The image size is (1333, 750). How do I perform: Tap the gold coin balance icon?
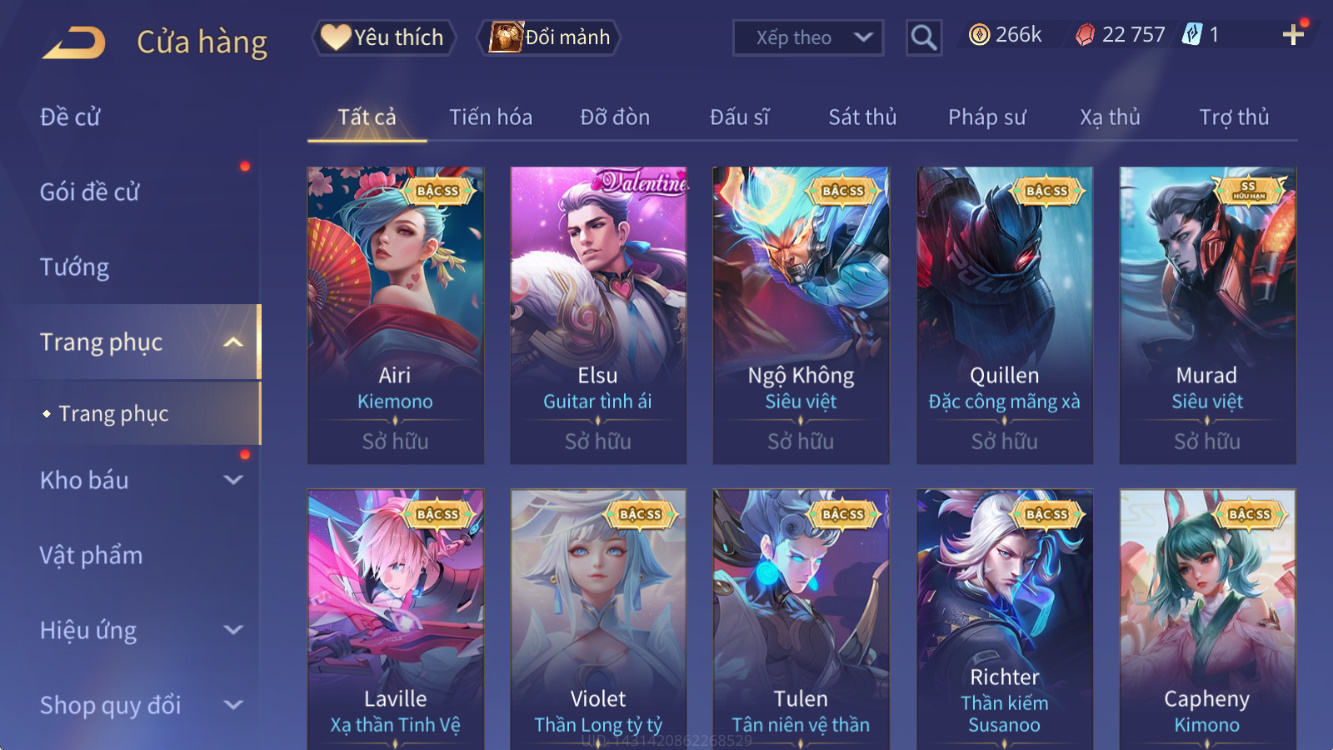pyautogui.click(x=979, y=35)
